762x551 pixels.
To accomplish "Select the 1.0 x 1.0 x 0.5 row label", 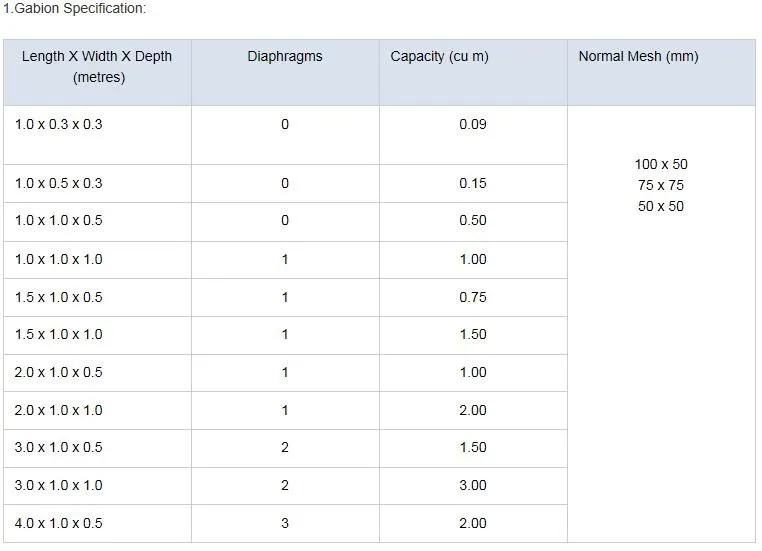I will point(59,220).
